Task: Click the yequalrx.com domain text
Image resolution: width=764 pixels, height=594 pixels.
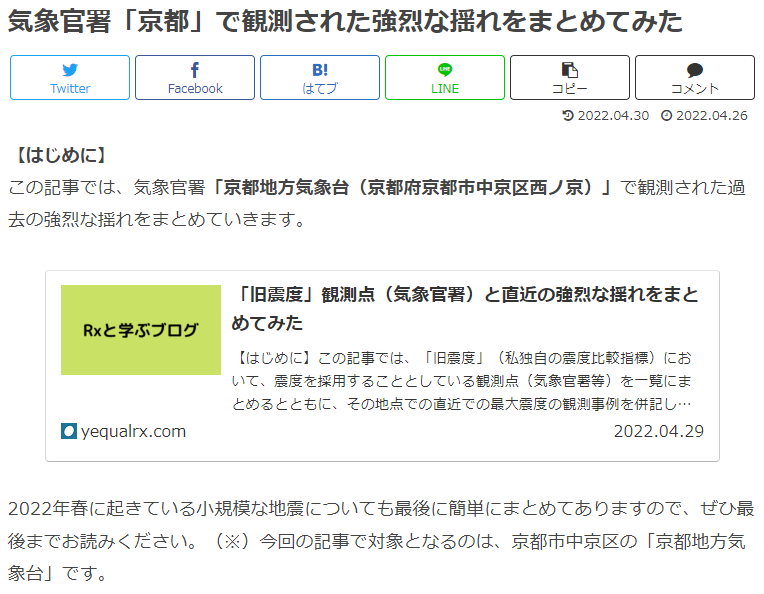Action: [x=134, y=431]
